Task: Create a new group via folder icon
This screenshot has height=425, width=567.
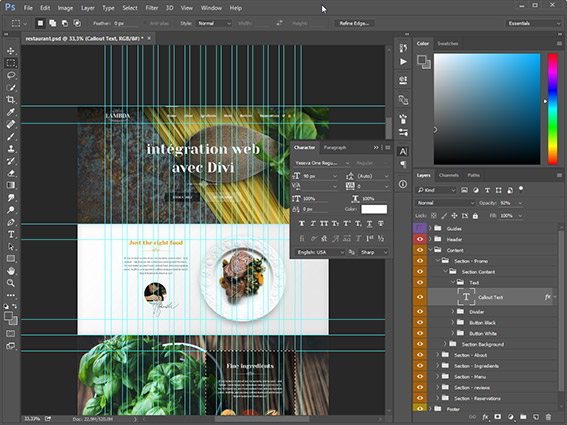Action: (x=523, y=417)
